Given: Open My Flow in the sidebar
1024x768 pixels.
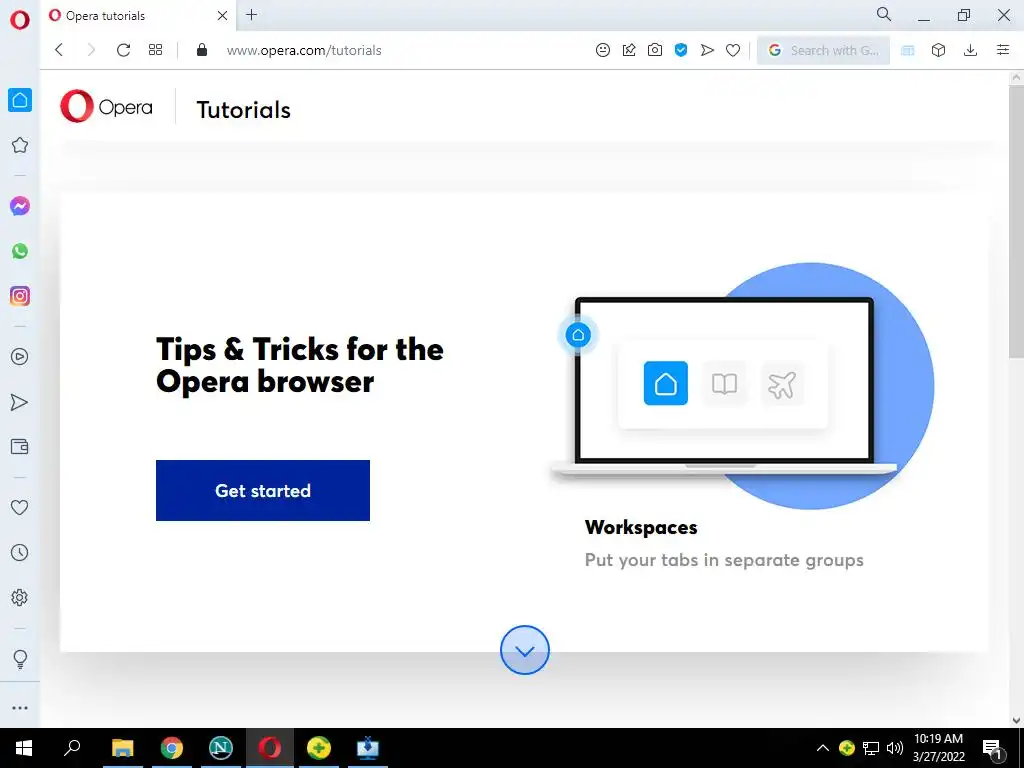Looking at the screenshot, I should click(x=20, y=402).
